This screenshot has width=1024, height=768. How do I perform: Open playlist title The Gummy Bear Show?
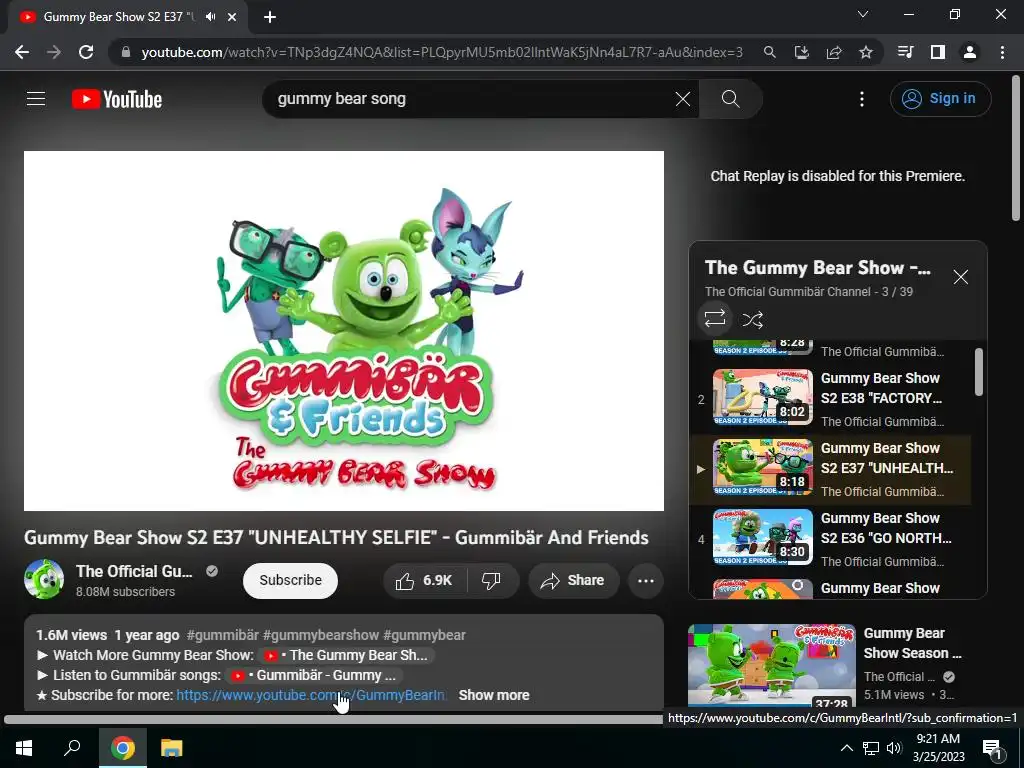[x=818, y=268]
